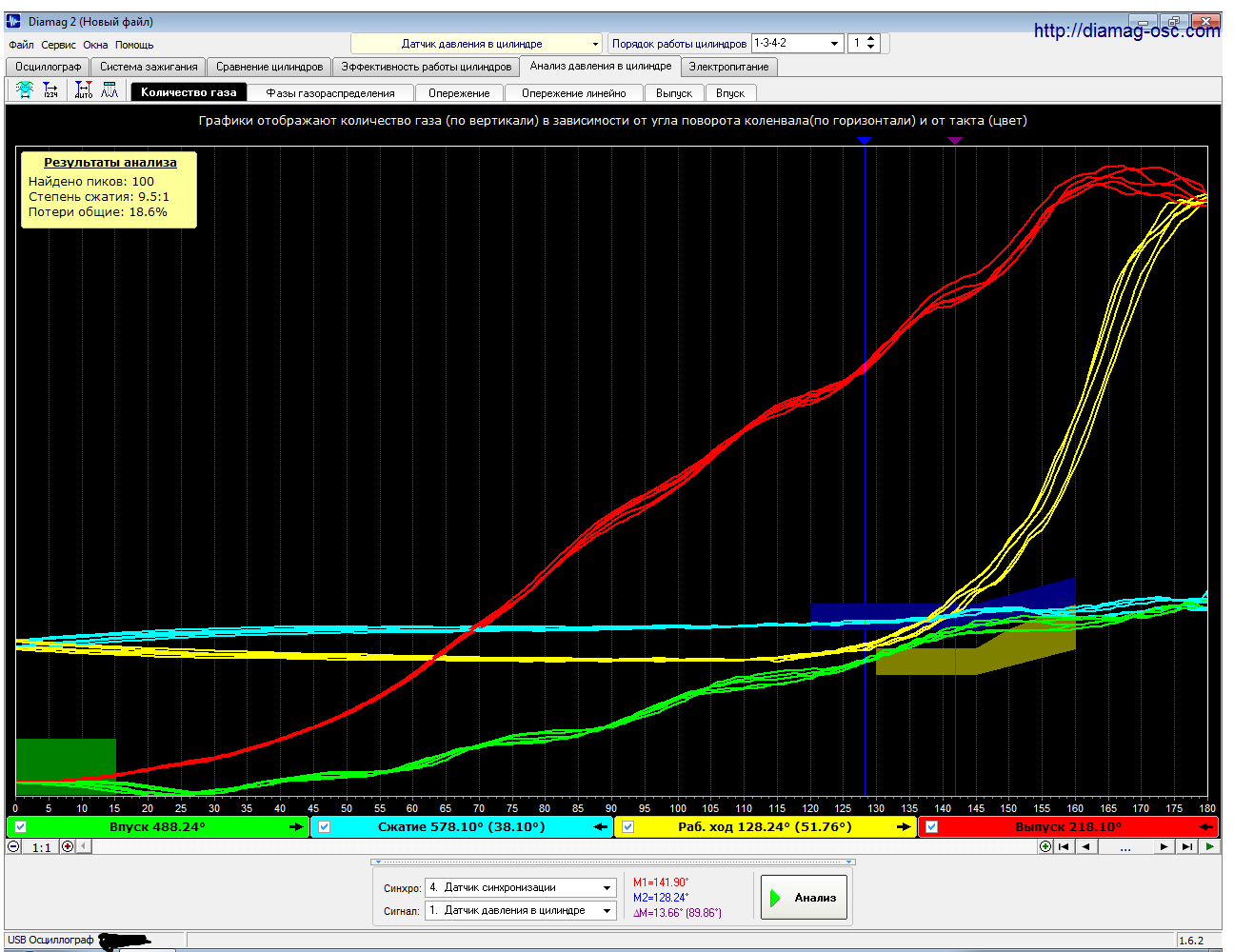This screenshot has width=1234, height=952.
Task: Click the AUTO markers toolbar icon
Action: tap(84, 90)
